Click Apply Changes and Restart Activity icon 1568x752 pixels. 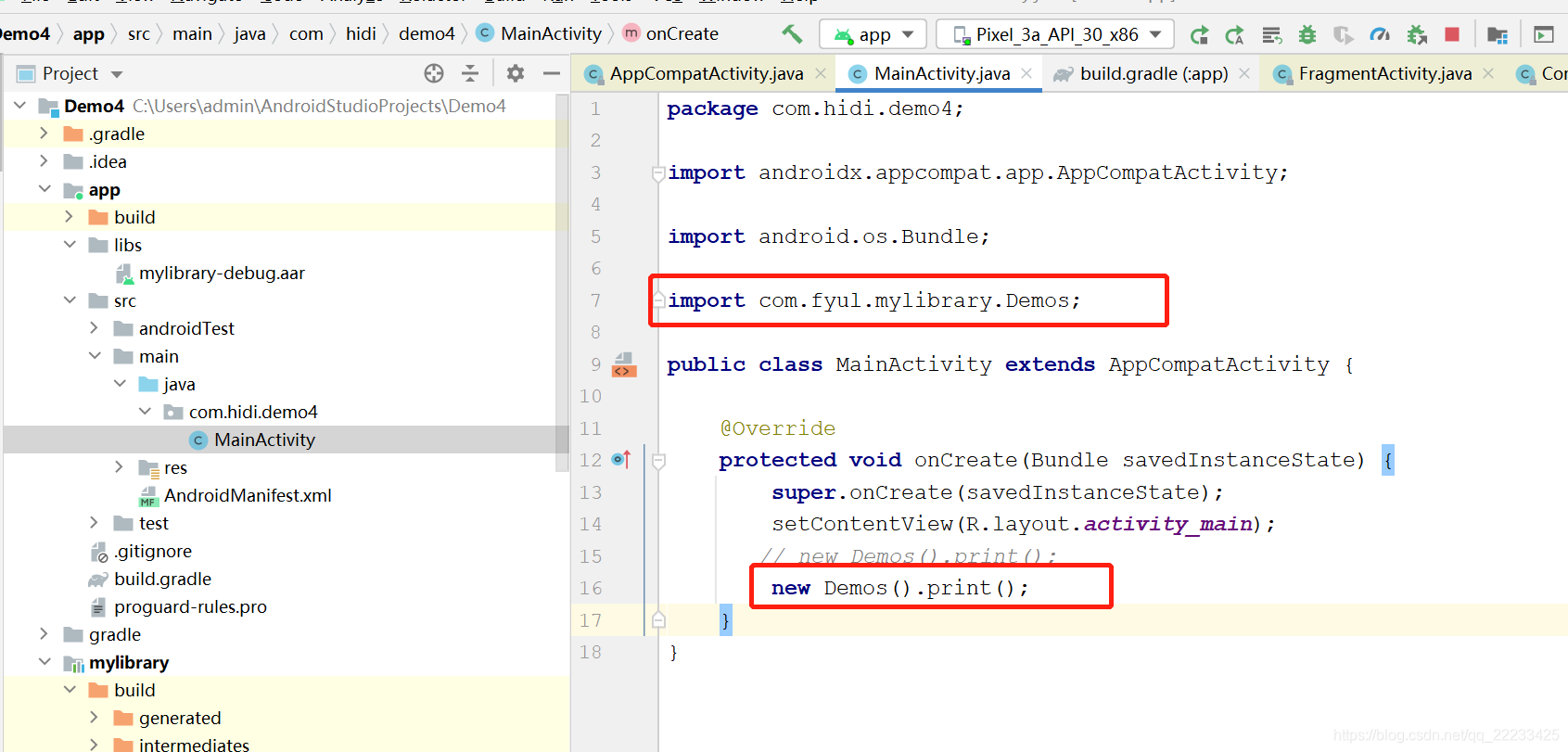1234,35
